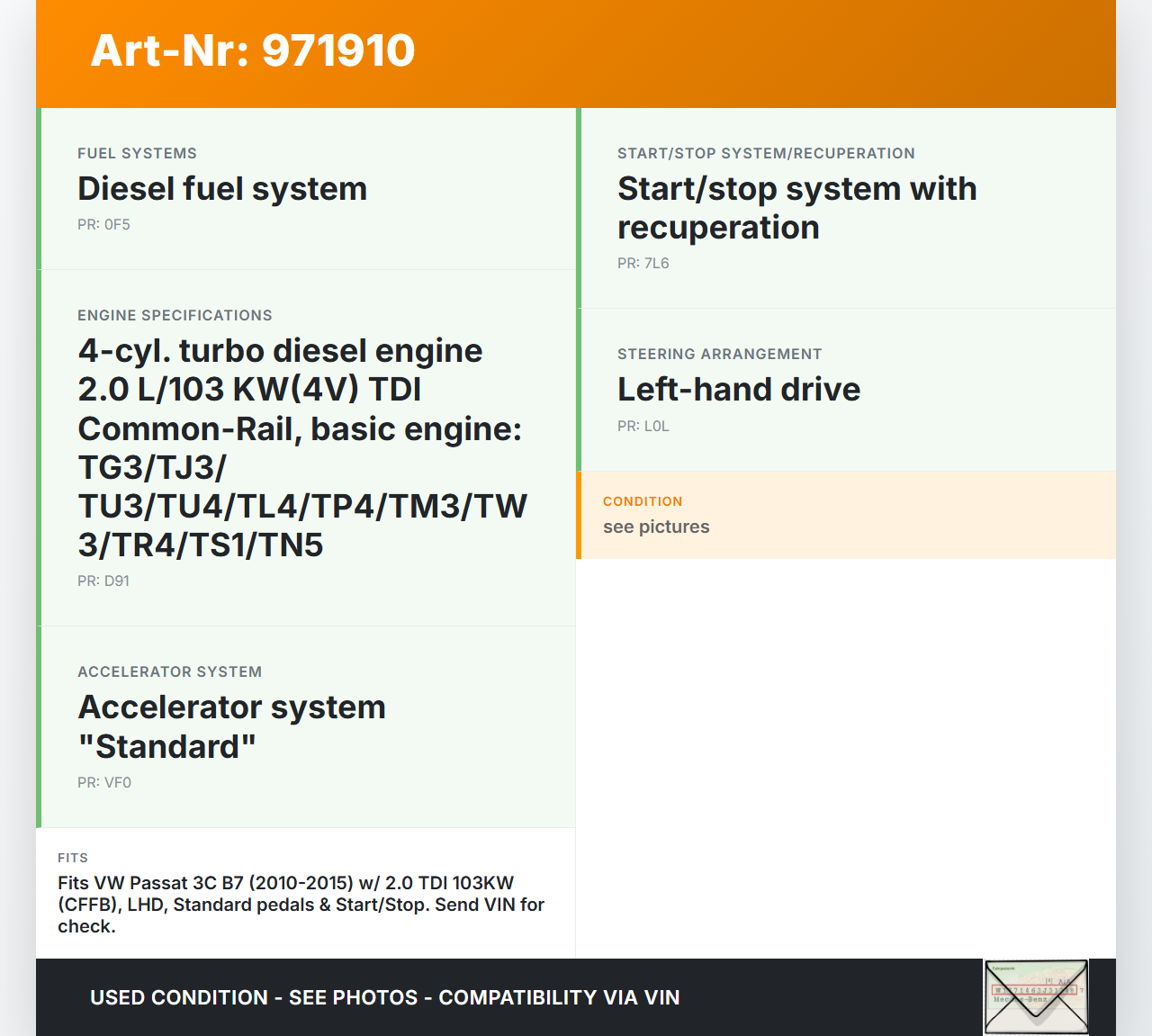Click the Fuel Systems category label
The width and height of the screenshot is (1152, 1036).
click(137, 154)
